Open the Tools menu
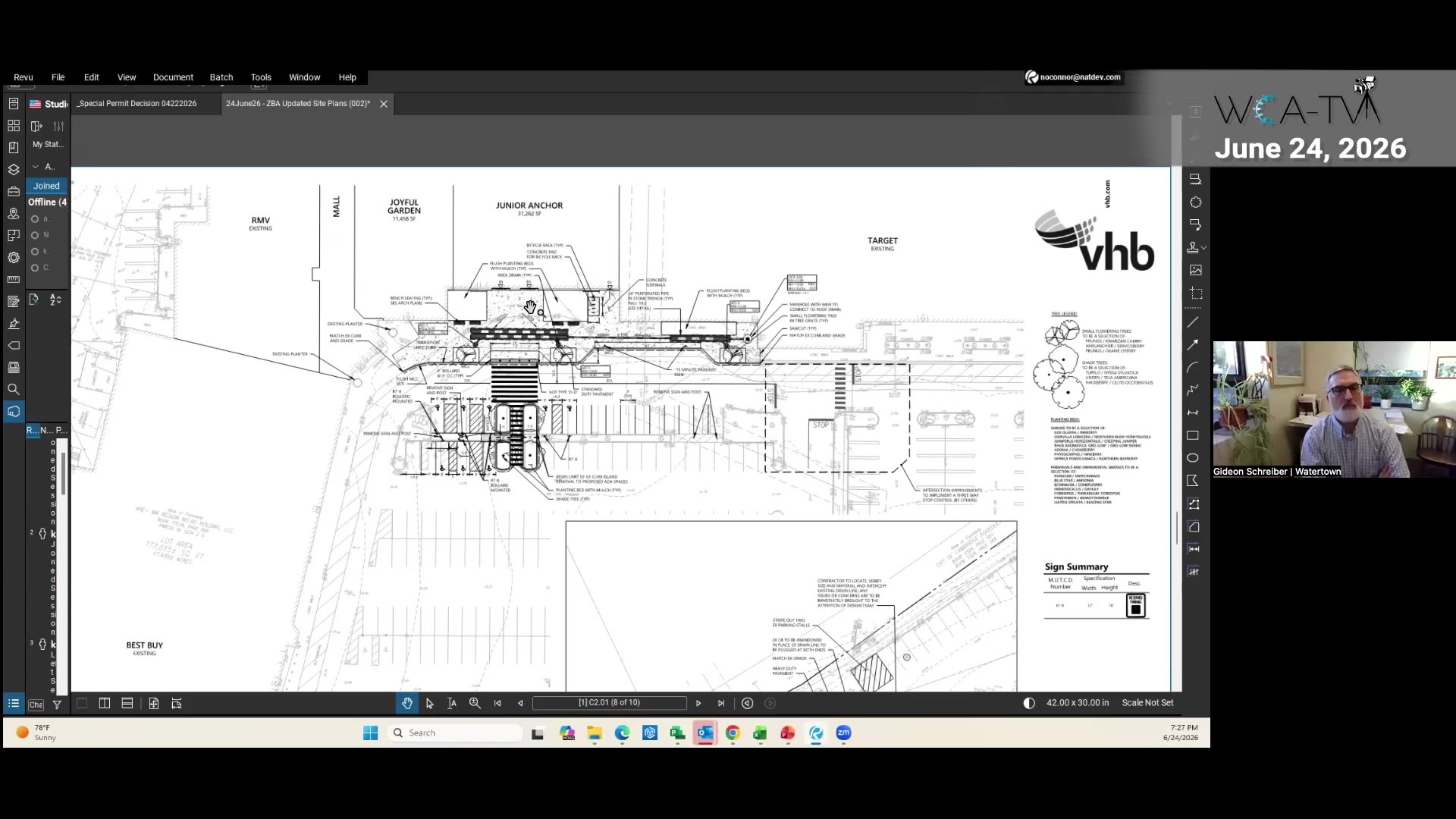This screenshot has height=819, width=1456. (261, 77)
